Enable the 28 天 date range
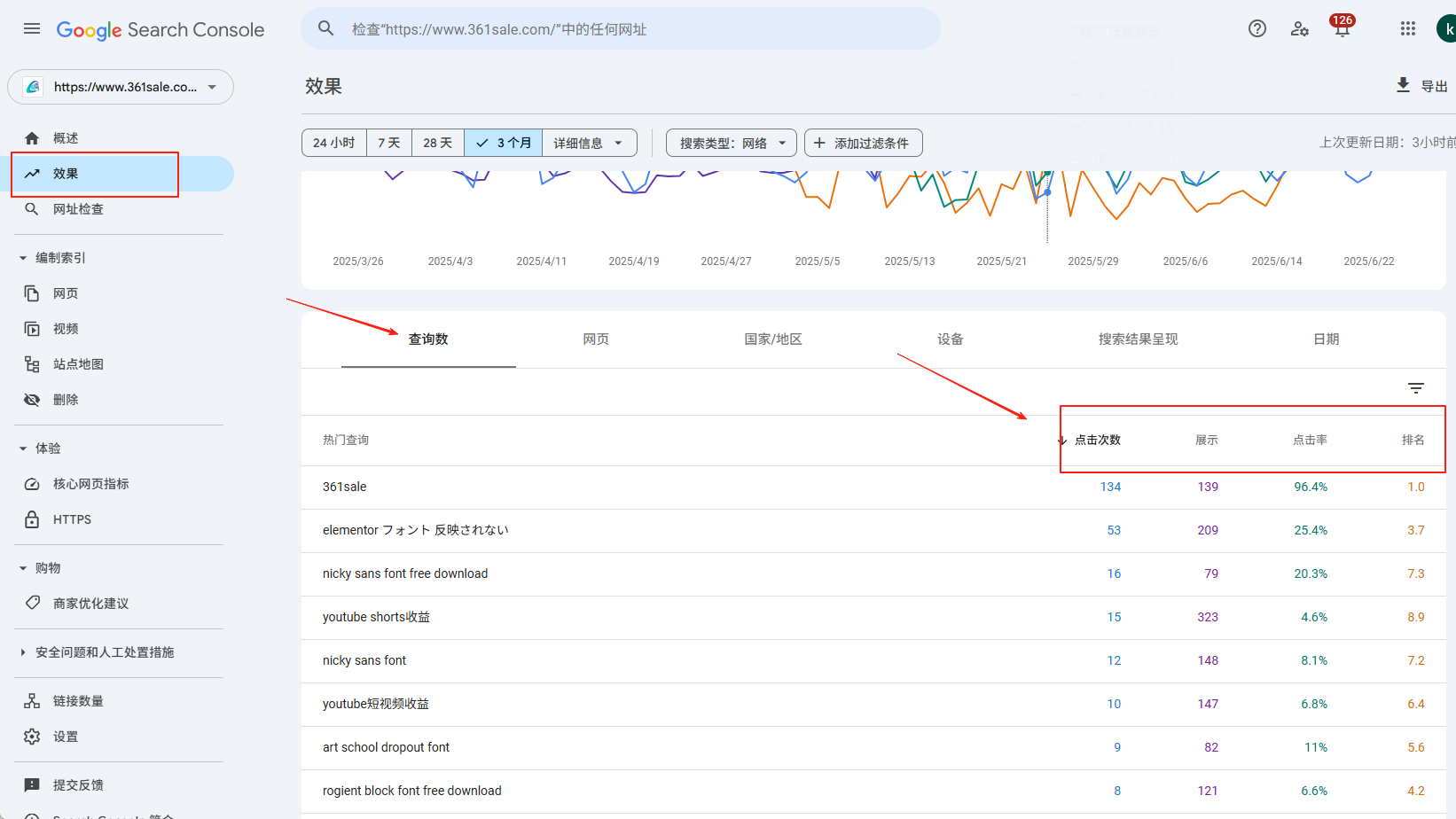Image resolution: width=1456 pixels, height=819 pixels. tap(437, 142)
